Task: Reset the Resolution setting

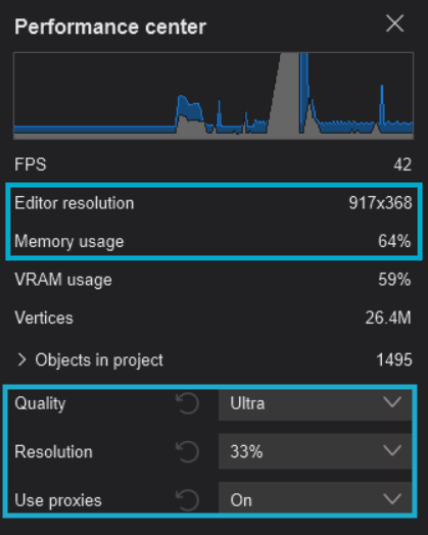Action: pyautogui.click(x=187, y=452)
